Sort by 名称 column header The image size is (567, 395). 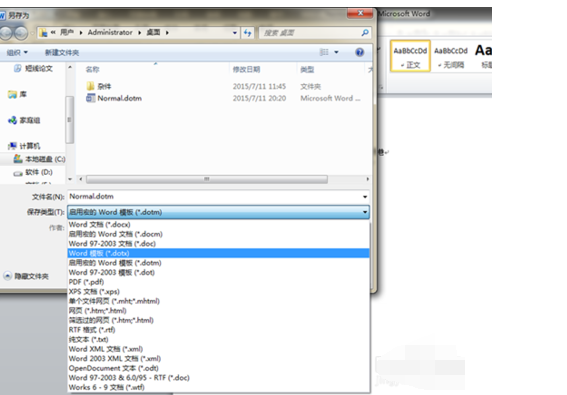pos(93,69)
